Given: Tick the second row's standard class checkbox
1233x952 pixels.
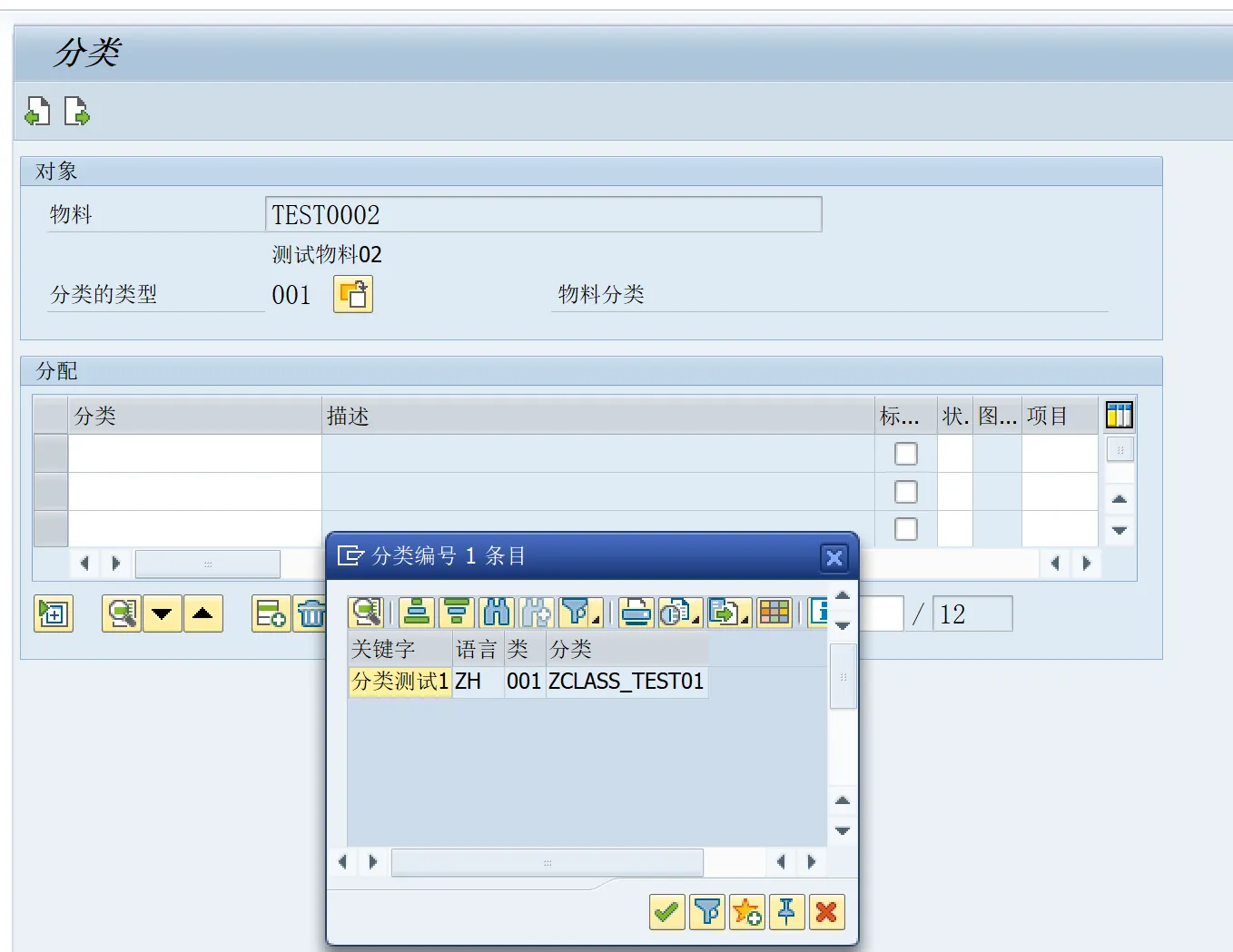Looking at the screenshot, I should tap(905, 492).
